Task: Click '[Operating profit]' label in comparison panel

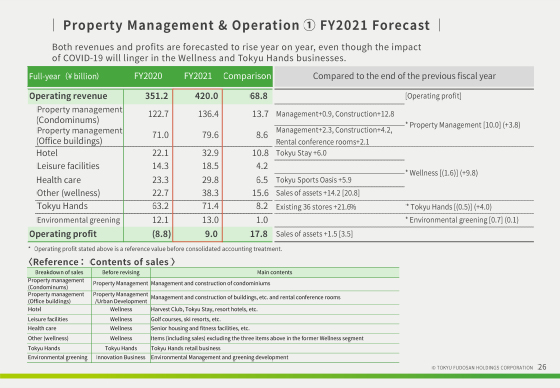Action: pyautogui.click(x=433, y=96)
